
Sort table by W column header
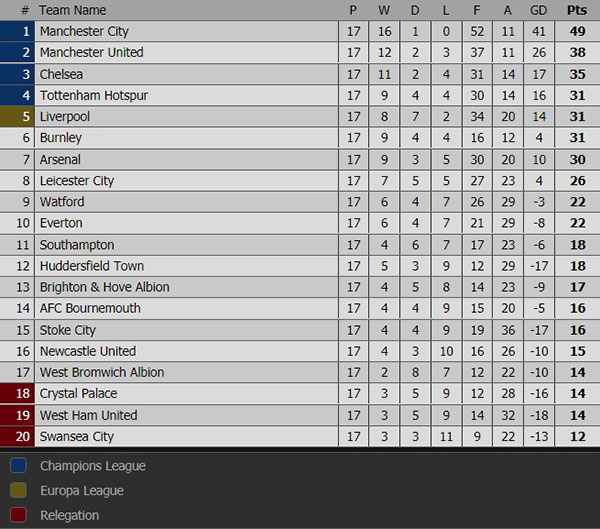(384, 10)
